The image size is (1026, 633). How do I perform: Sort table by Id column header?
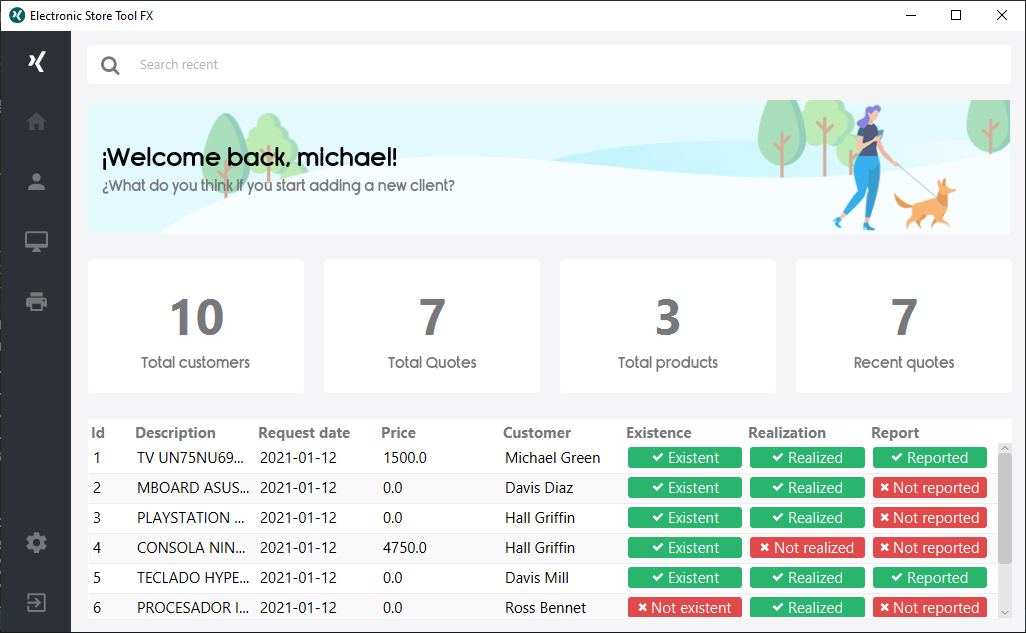98,433
